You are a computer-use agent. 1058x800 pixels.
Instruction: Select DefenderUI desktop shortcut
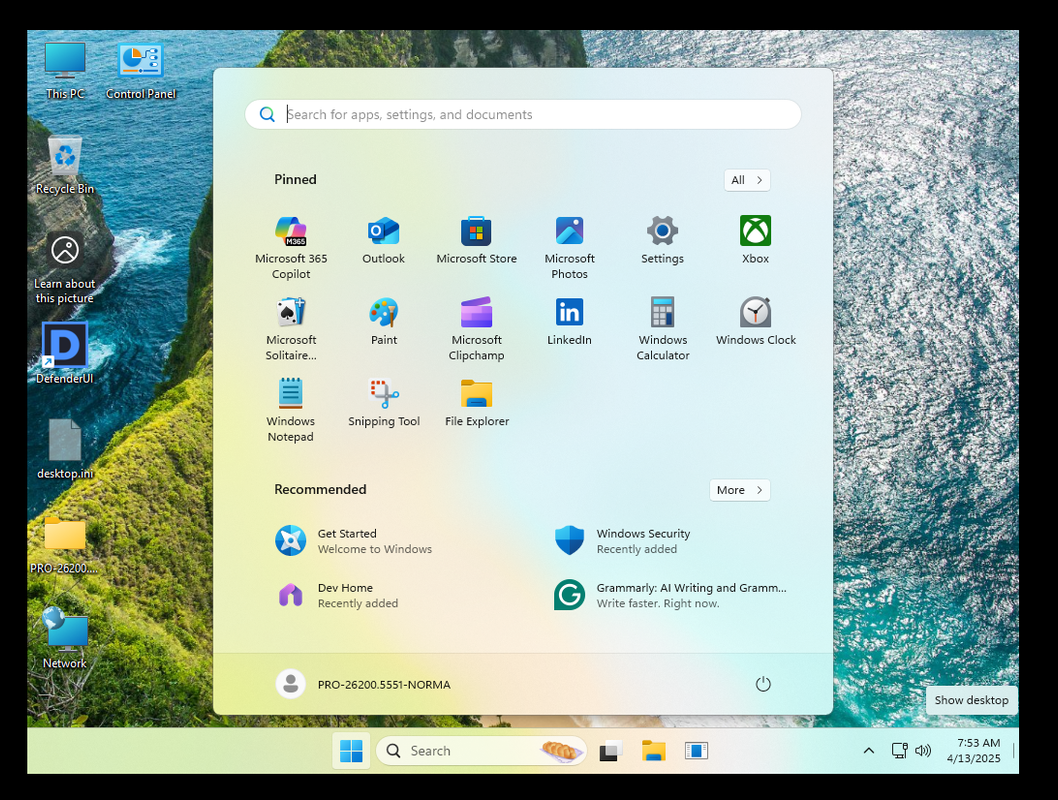[65, 353]
